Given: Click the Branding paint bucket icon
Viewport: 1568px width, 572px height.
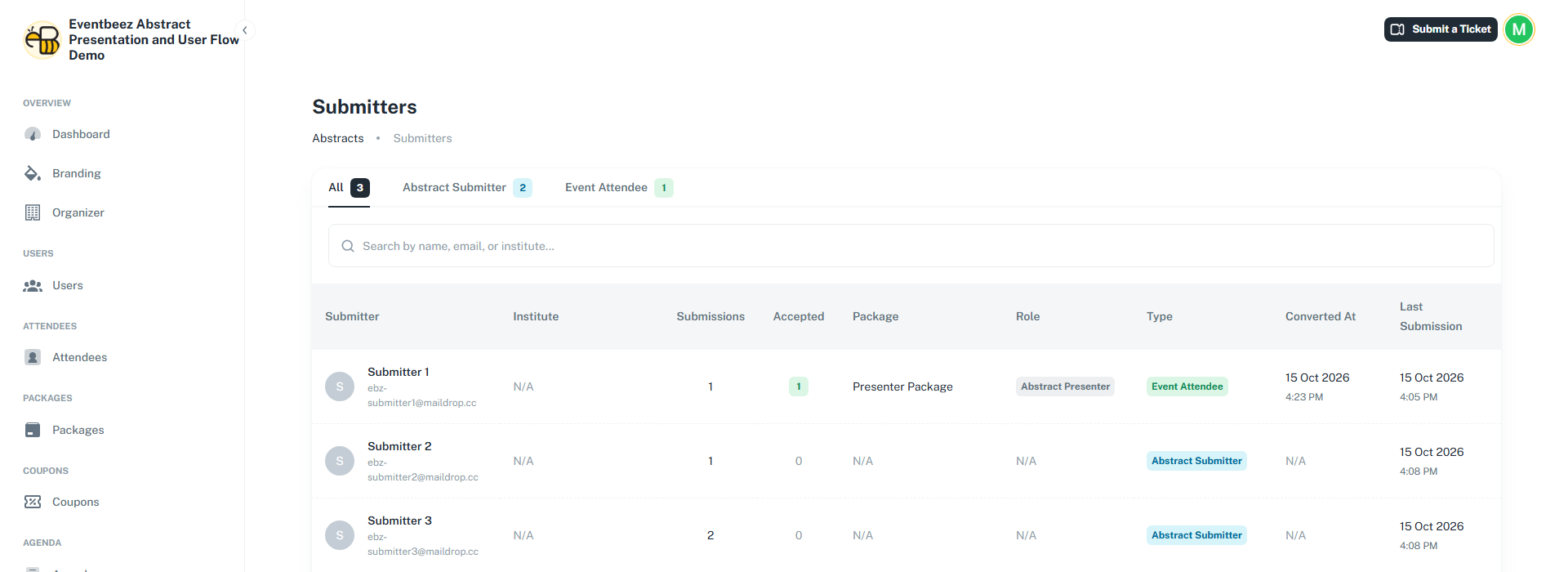Looking at the screenshot, I should (x=33, y=173).
